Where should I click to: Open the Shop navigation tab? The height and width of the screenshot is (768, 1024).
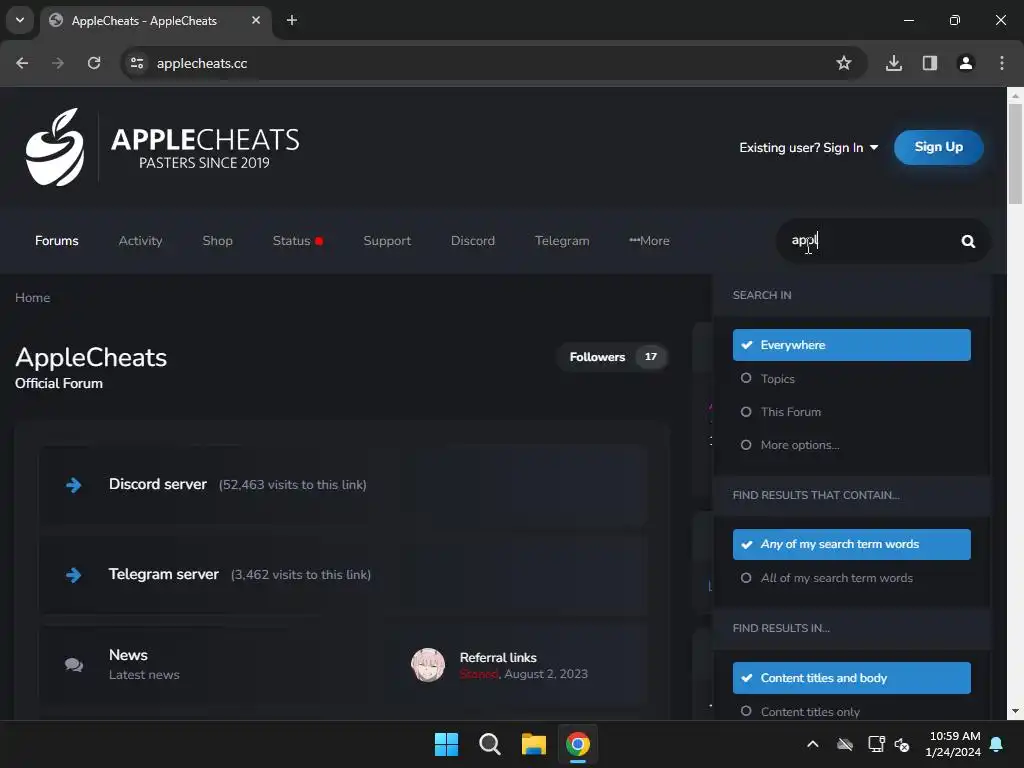click(x=217, y=241)
